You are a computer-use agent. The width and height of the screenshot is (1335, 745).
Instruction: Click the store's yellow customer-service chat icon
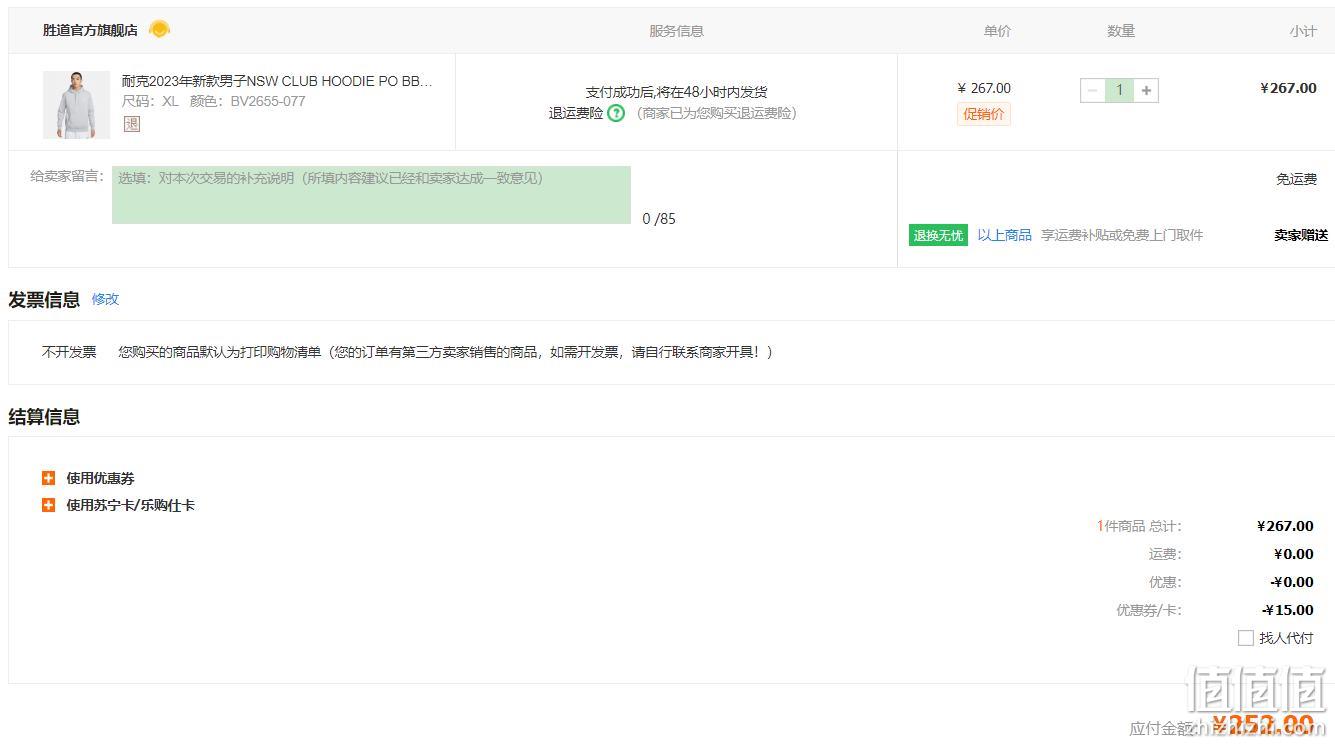point(159,29)
